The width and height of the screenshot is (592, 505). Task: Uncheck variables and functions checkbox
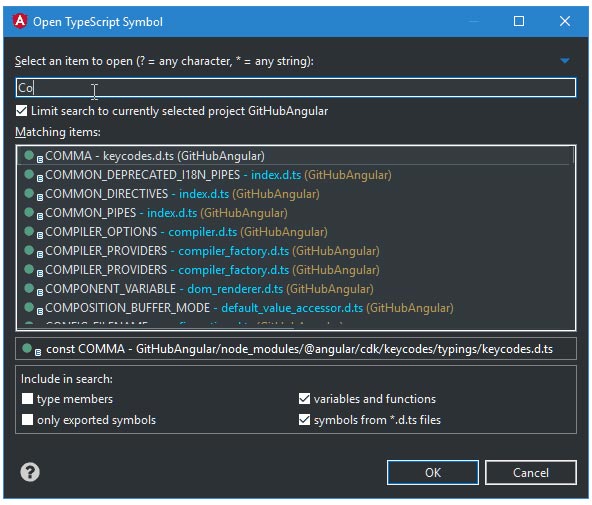304,399
